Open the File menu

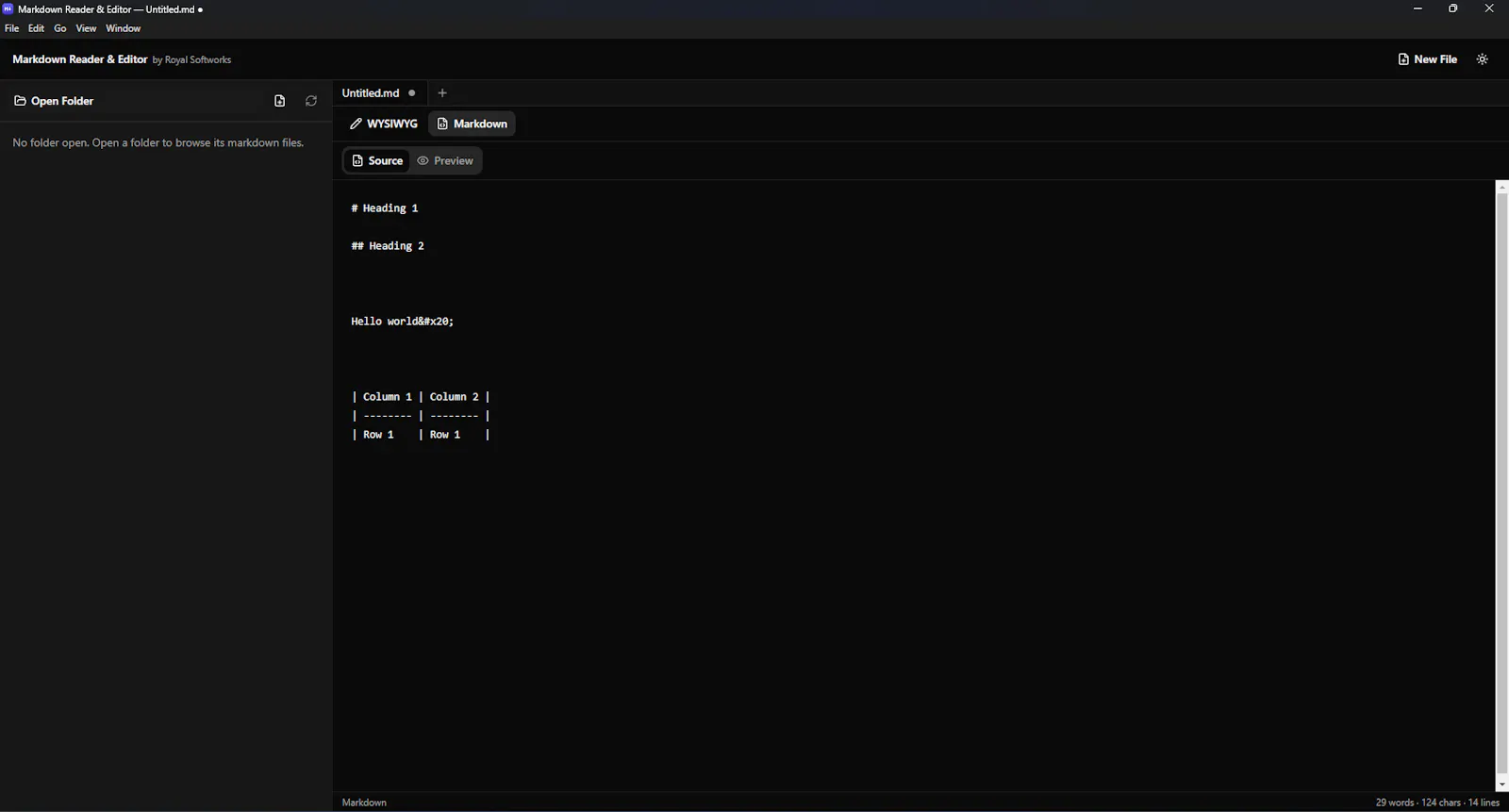pyautogui.click(x=11, y=28)
